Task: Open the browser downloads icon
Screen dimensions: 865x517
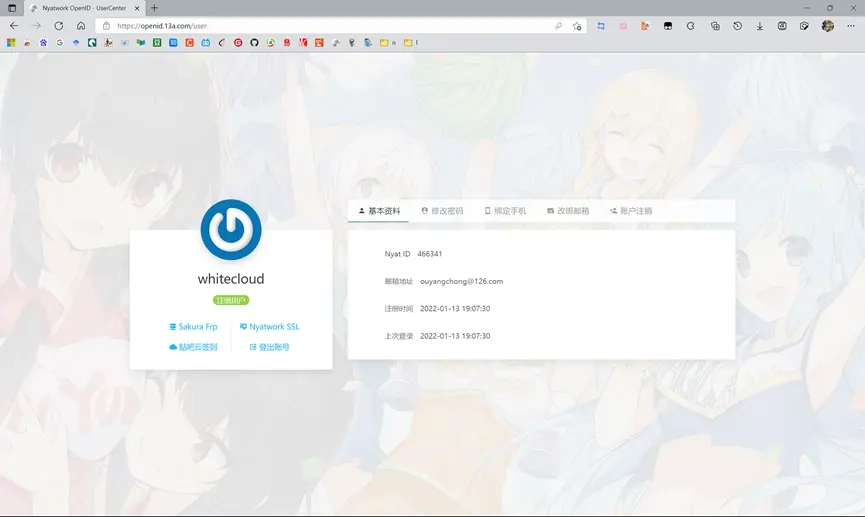Action: pyautogui.click(x=760, y=26)
